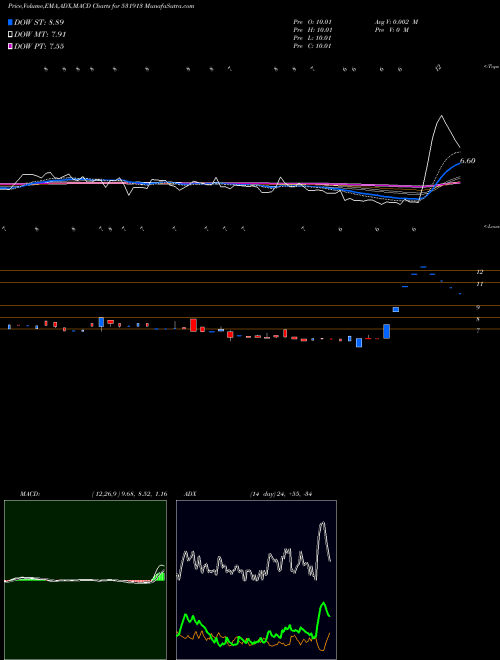Select the 'DOW PT: 7.55' legend text
The width and height of the screenshot is (500, 660).
[39, 47]
